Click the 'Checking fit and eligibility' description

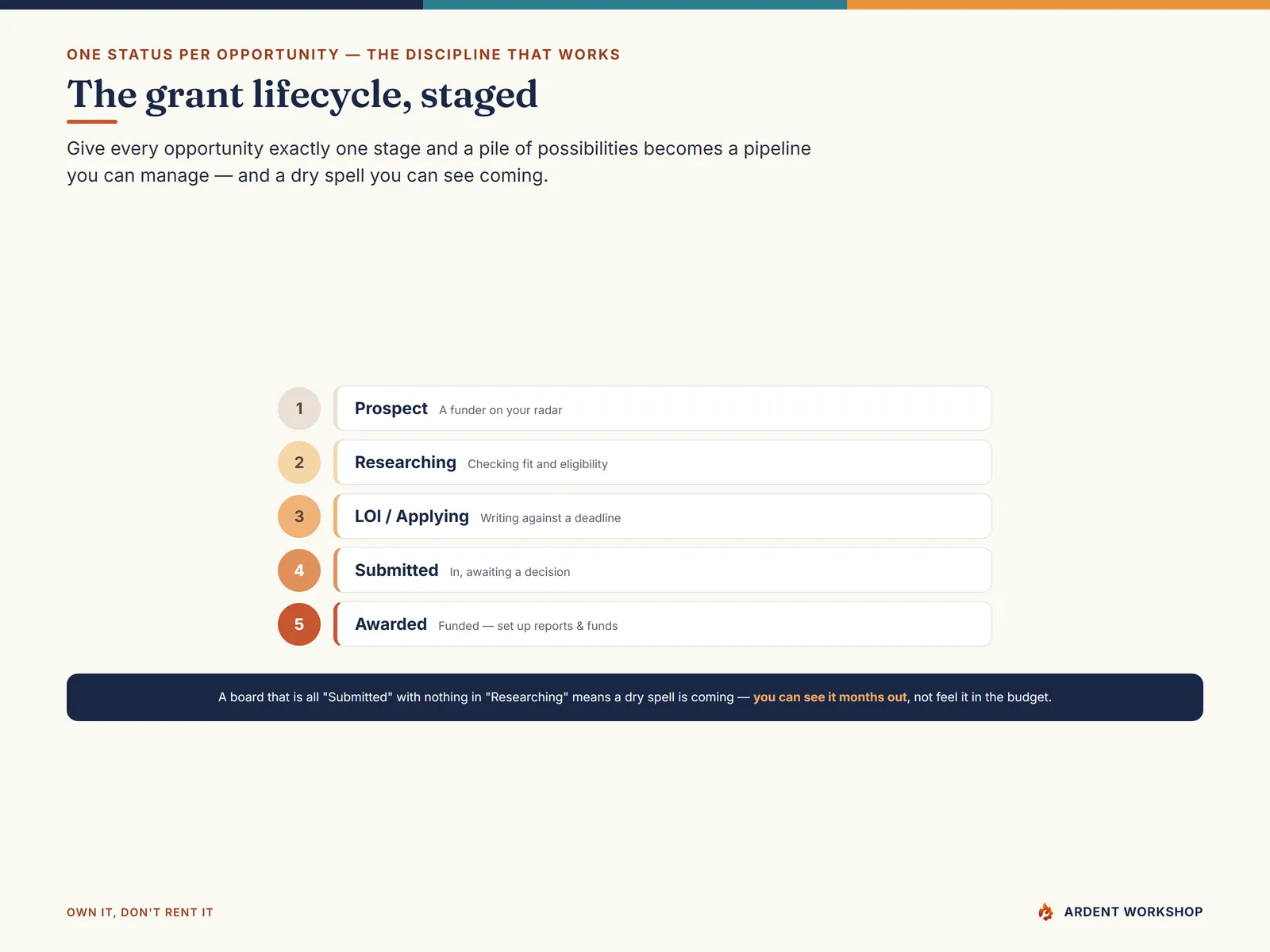coord(537,464)
